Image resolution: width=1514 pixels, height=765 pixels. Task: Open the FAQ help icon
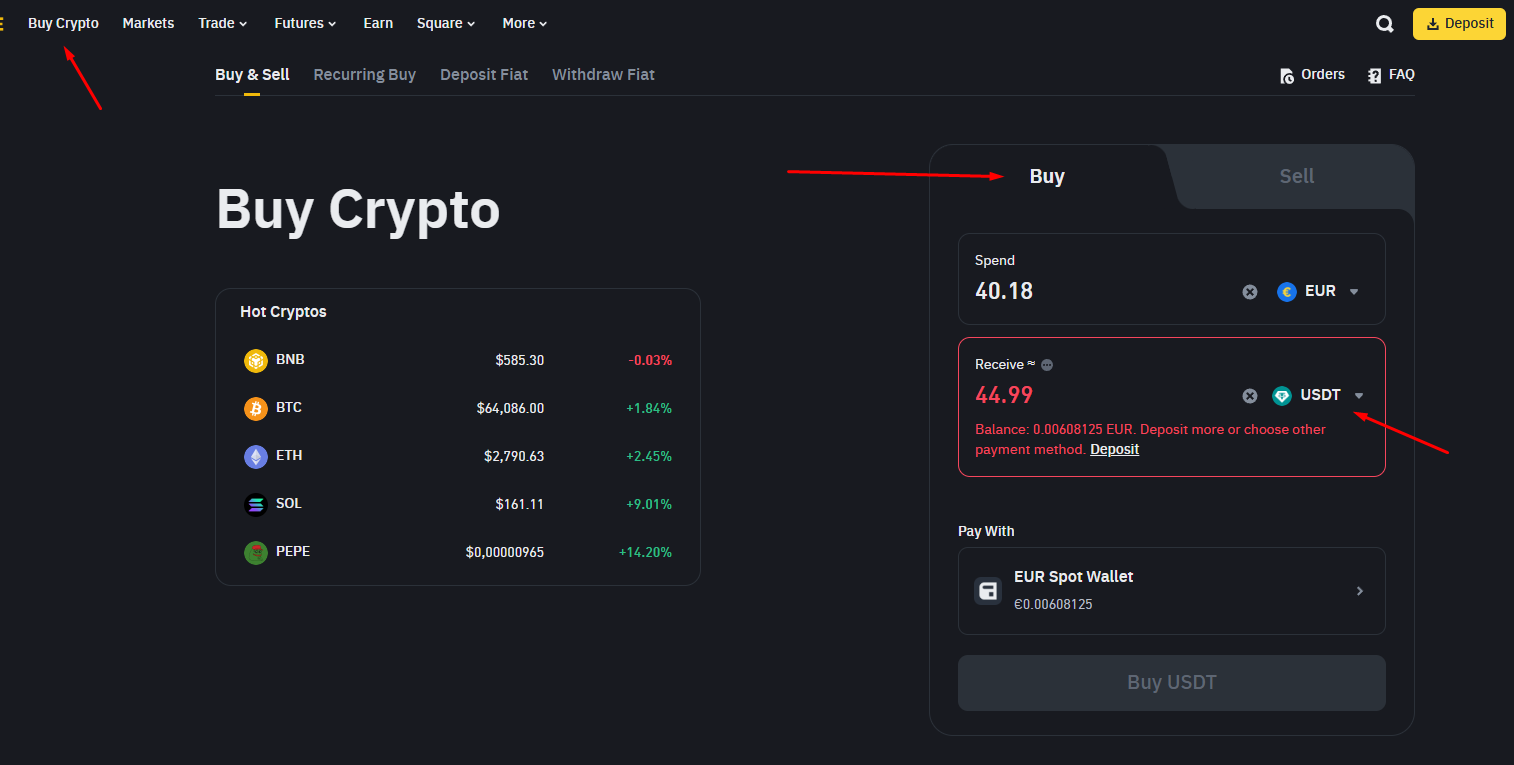(1375, 75)
